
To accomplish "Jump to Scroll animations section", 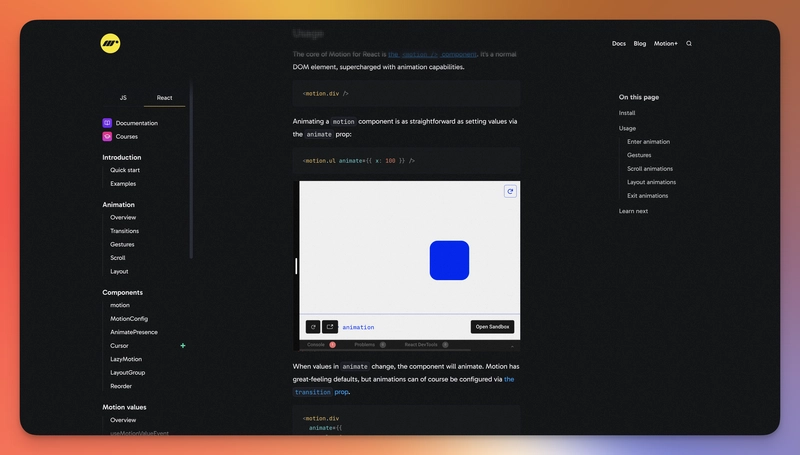I will pos(650,169).
